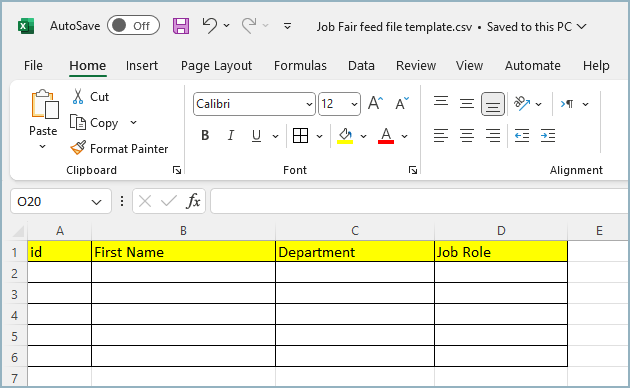The image size is (630, 388).
Task: Open the font size 12 dropdown
Action: pos(354,104)
